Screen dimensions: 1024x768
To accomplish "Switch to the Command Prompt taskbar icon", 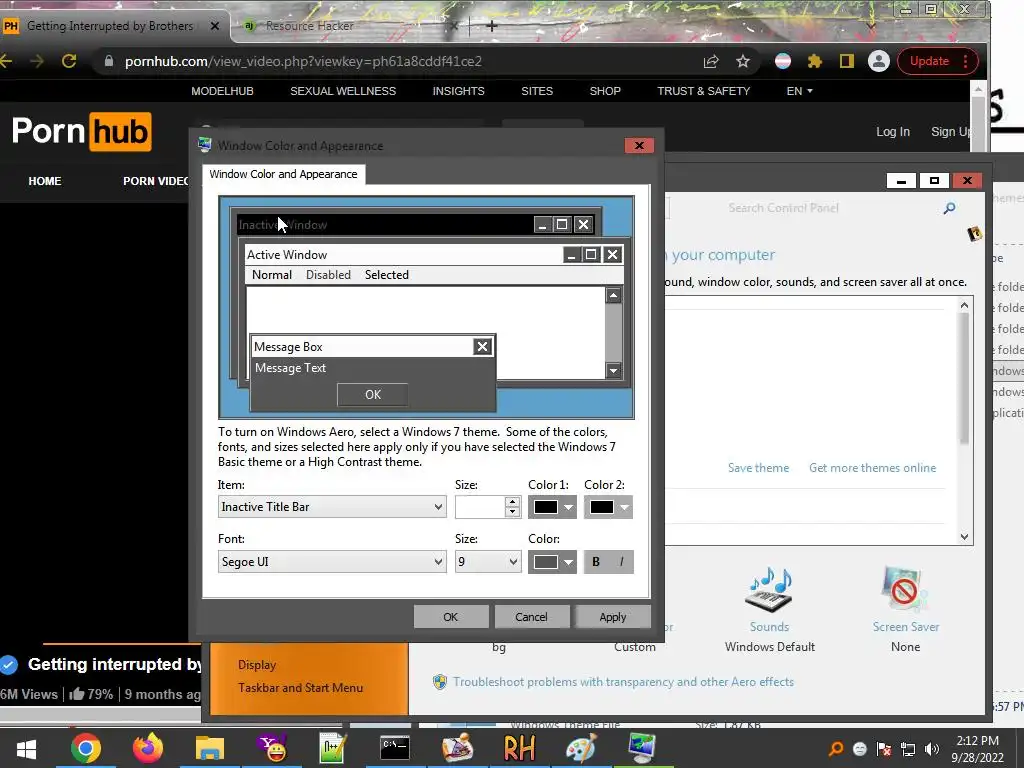I will point(395,748).
